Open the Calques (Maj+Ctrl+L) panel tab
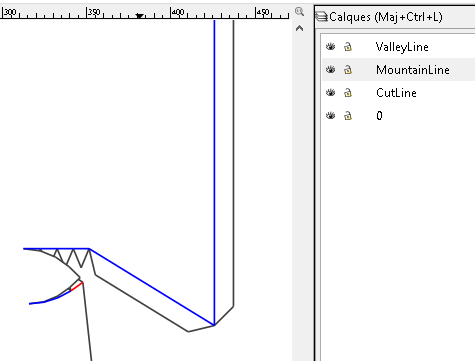Image resolution: width=475 pixels, height=361 pixels. pos(386,17)
